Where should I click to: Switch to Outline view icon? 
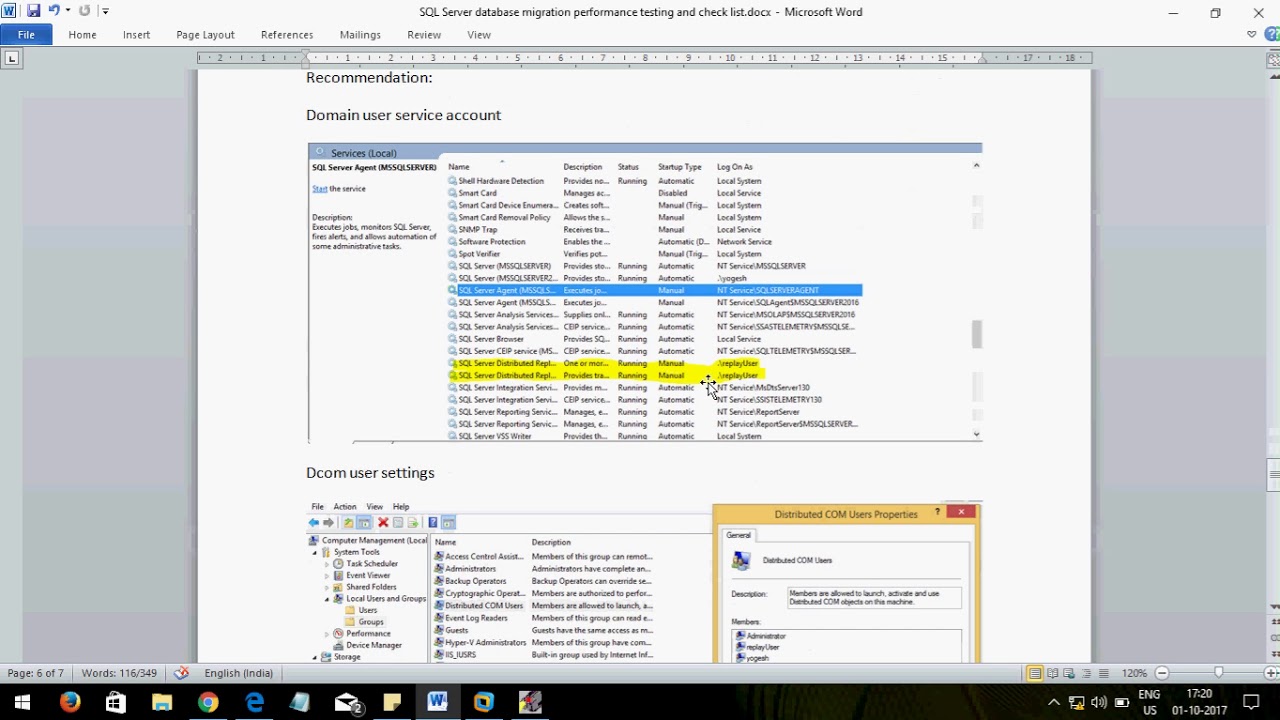1086,673
